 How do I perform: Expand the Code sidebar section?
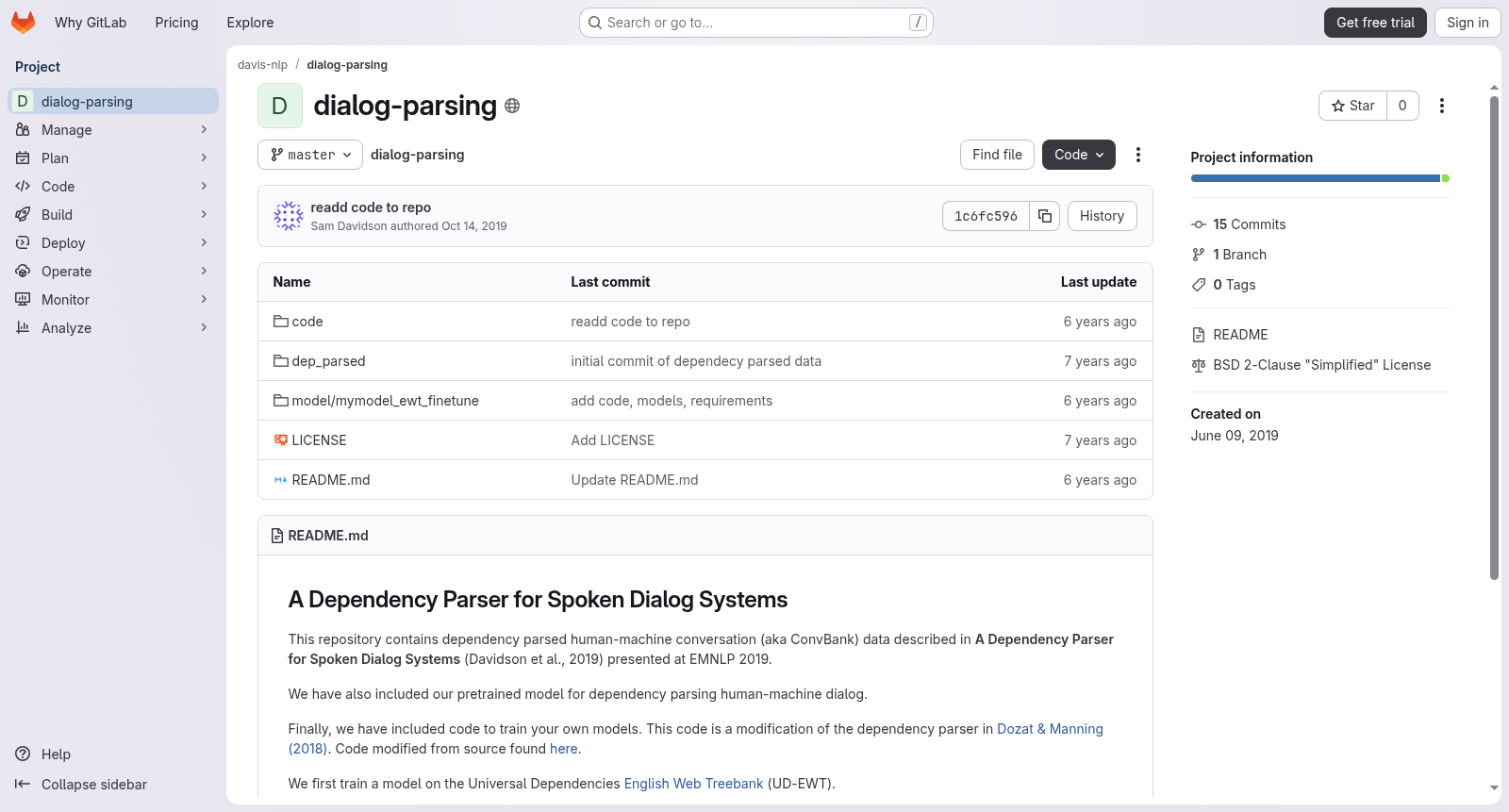pos(204,186)
